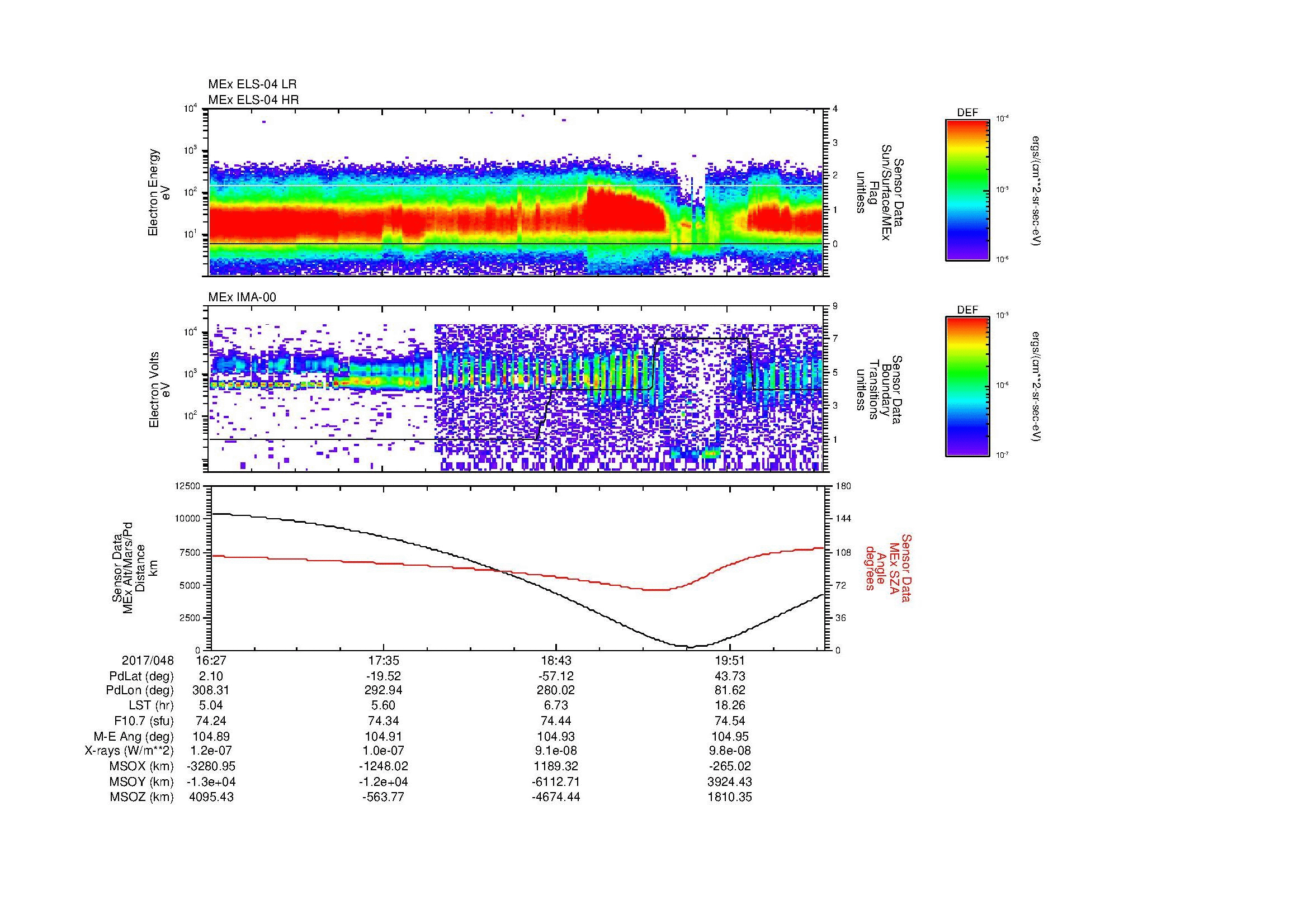1308x924 pixels.
Task: Click the 144 SZA axis tick label
Action: tap(843, 519)
